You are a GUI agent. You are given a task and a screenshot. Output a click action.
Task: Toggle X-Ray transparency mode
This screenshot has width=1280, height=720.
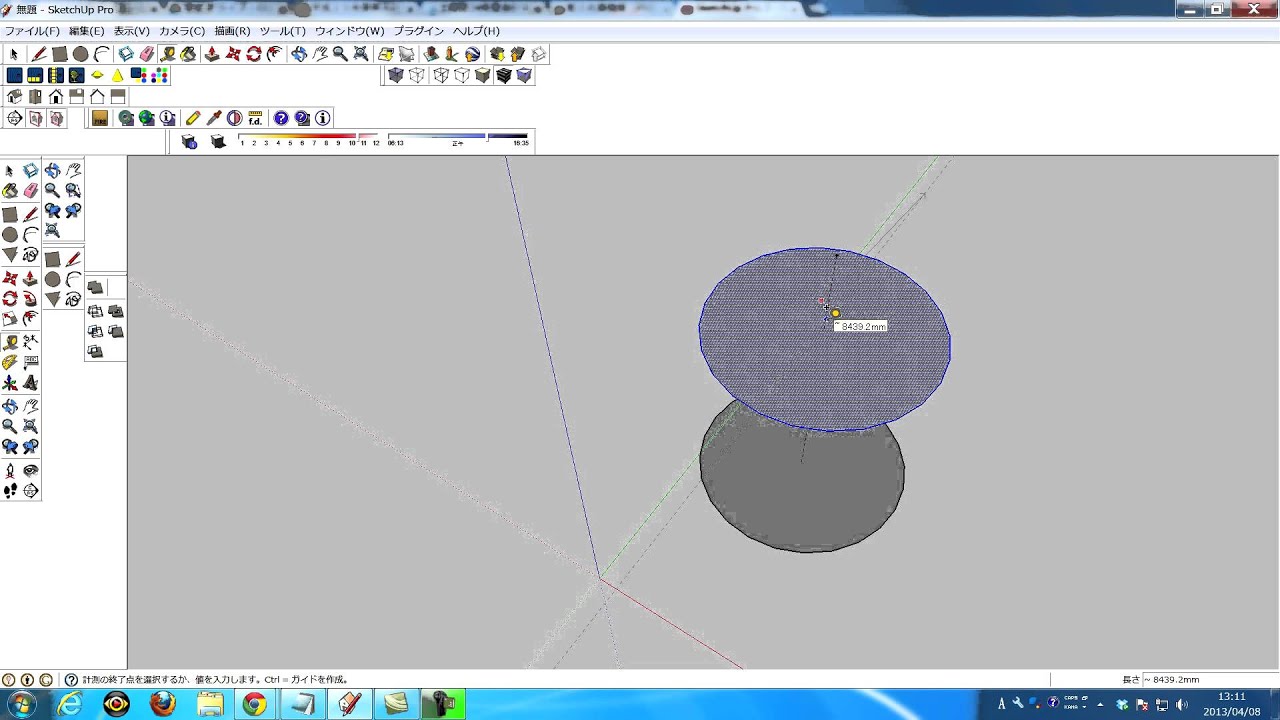coord(395,76)
